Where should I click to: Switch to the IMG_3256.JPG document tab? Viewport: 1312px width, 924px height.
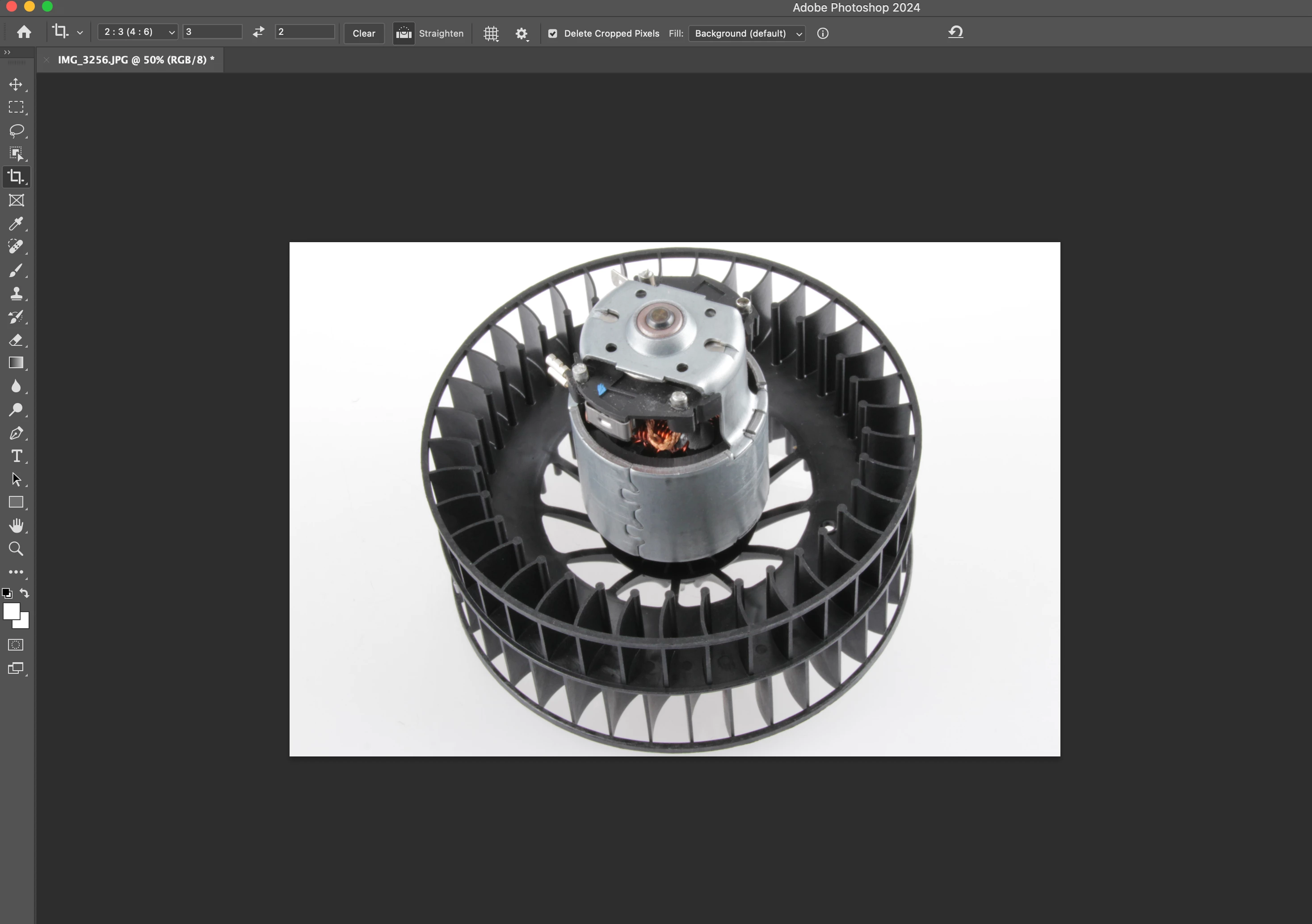135,60
